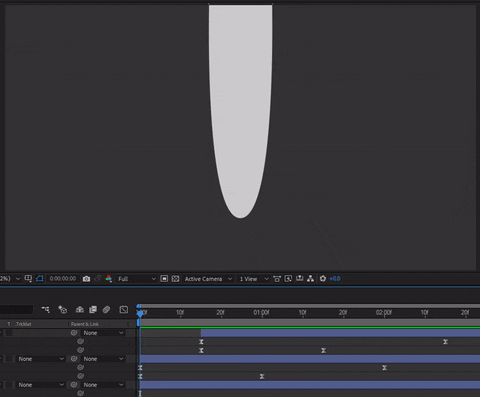Click the 0:00:00:00 preview timecode
Image resolution: width=480 pixels, height=397 pixels.
pyautogui.click(x=63, y=278)
